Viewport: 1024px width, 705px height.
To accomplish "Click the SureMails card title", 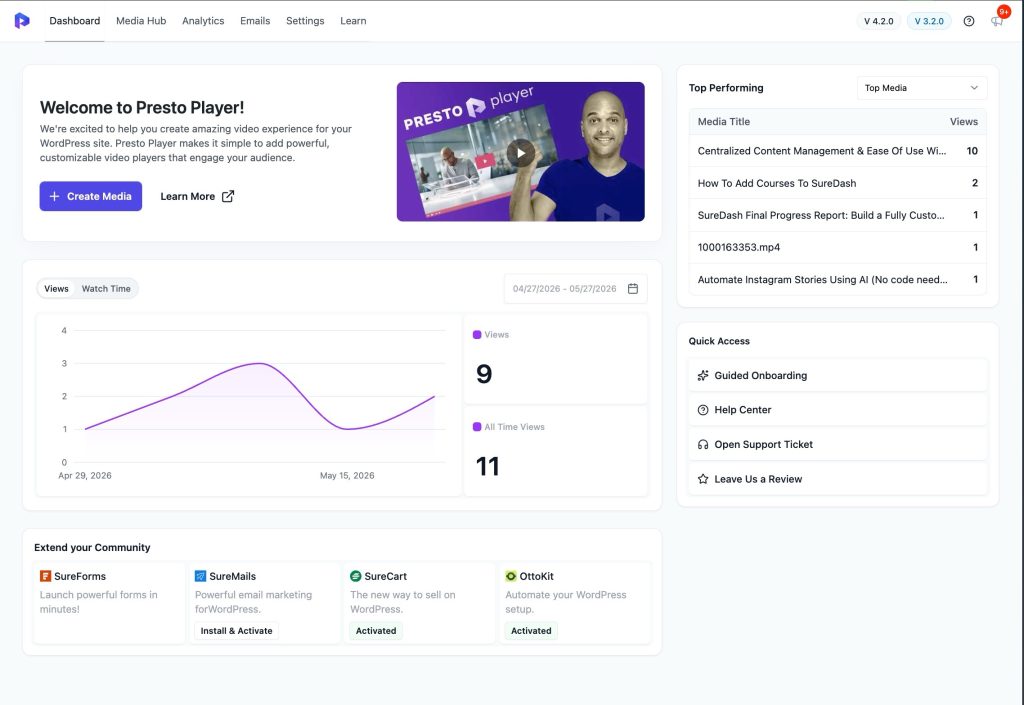I will point(232,576).
